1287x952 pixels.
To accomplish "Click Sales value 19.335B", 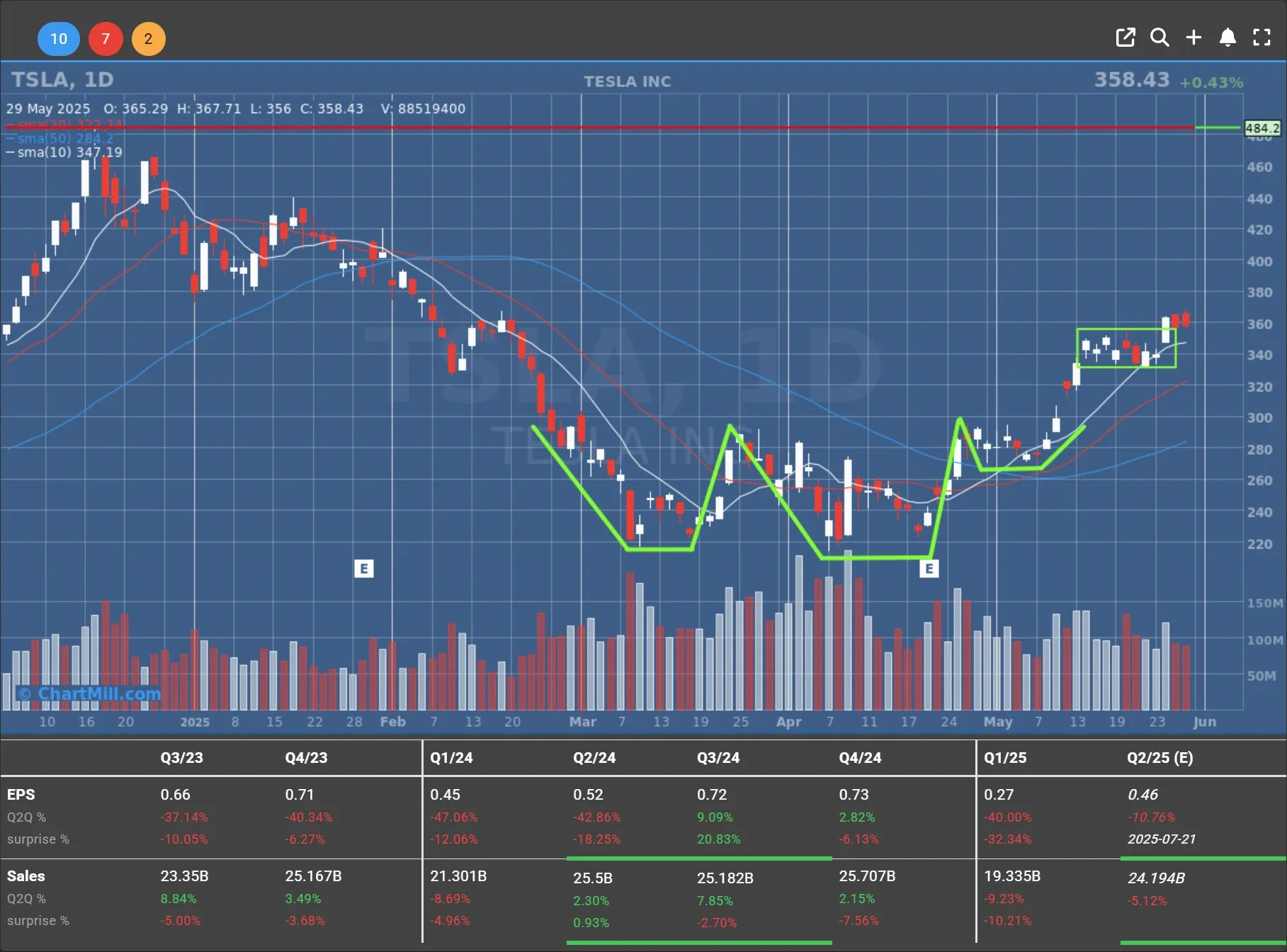I will tap(1012, 876).
